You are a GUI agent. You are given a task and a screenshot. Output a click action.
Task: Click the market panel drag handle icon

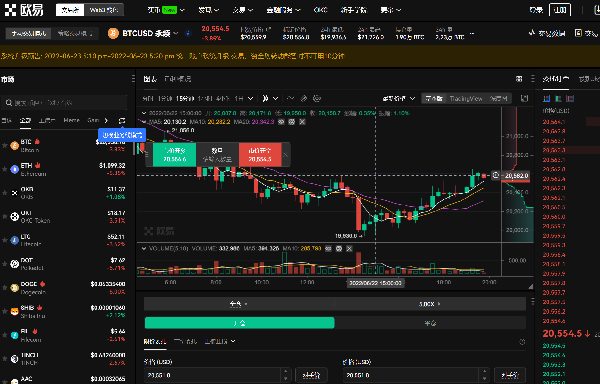(133, 79)
